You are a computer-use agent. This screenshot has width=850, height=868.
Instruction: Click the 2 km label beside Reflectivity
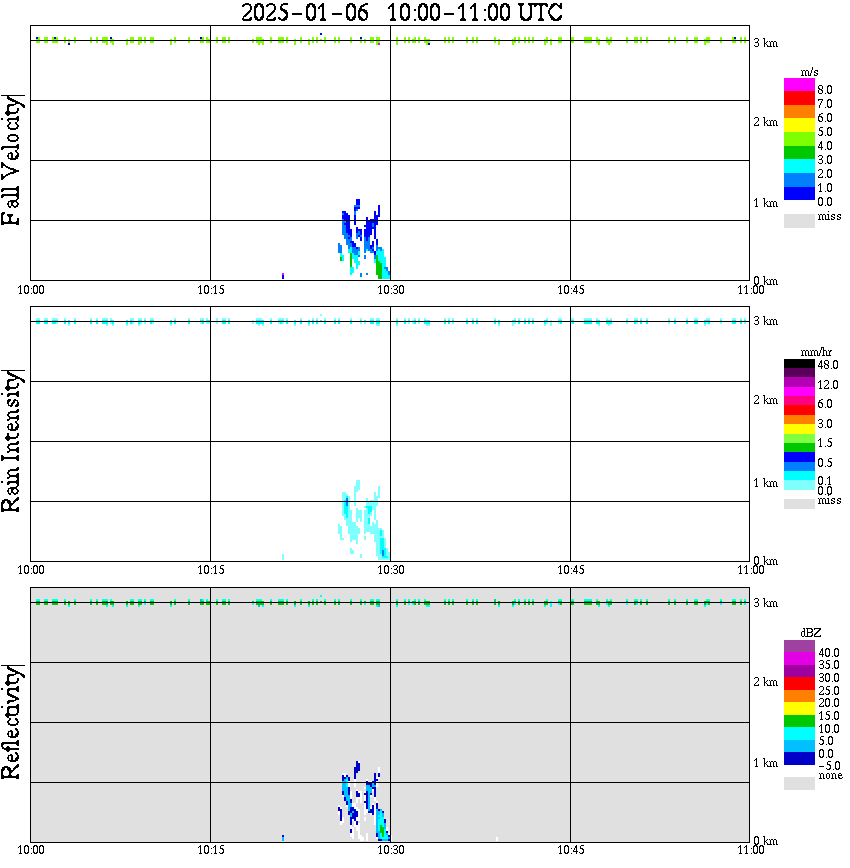[765, 681]
